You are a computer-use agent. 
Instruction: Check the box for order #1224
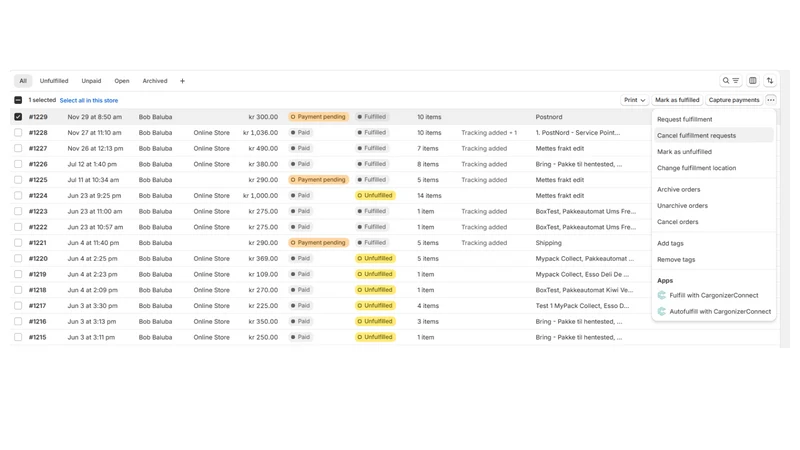pos(18,195)
